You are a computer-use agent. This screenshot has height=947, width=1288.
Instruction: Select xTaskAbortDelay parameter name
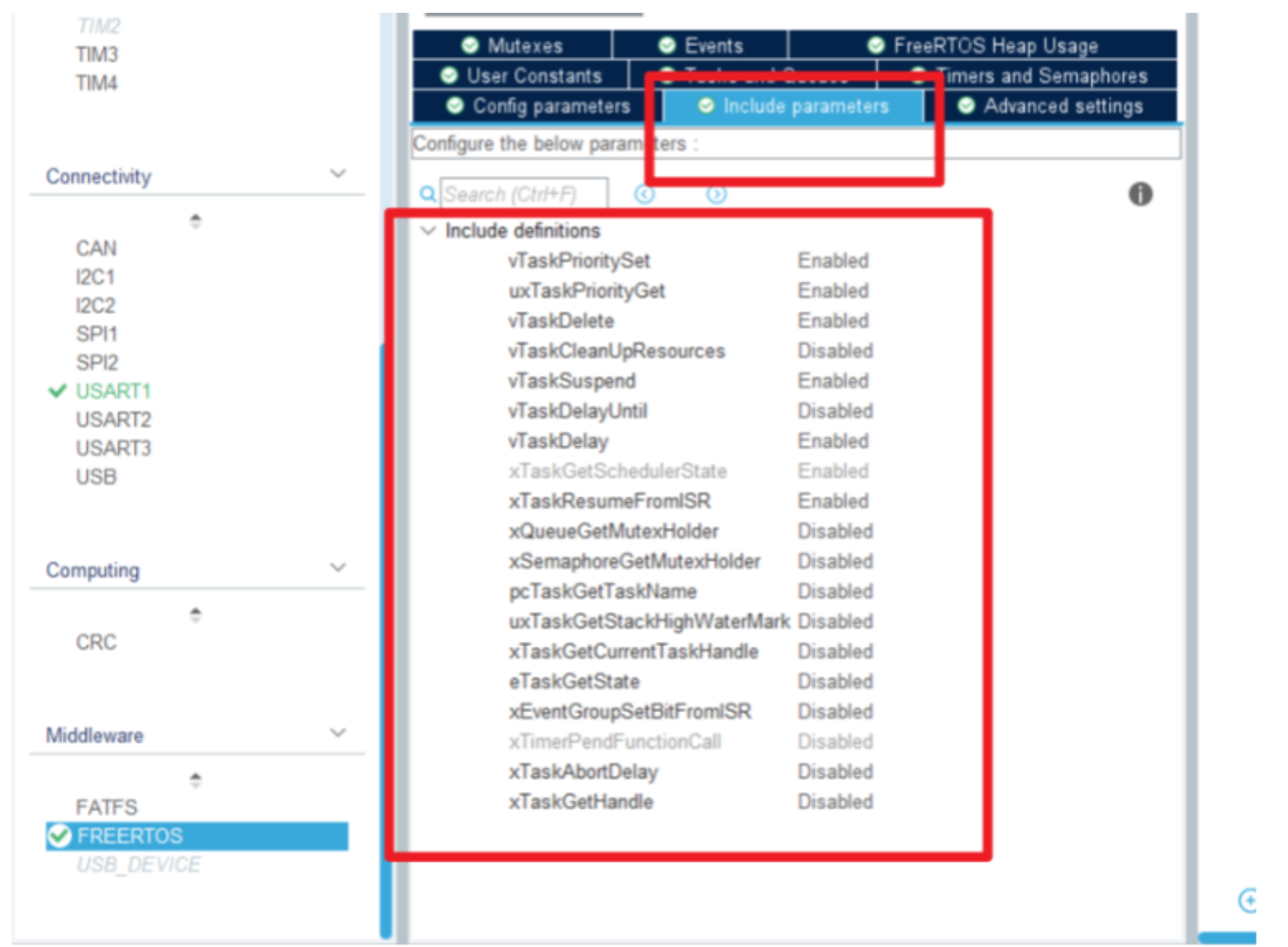click(x=583, y=771)
